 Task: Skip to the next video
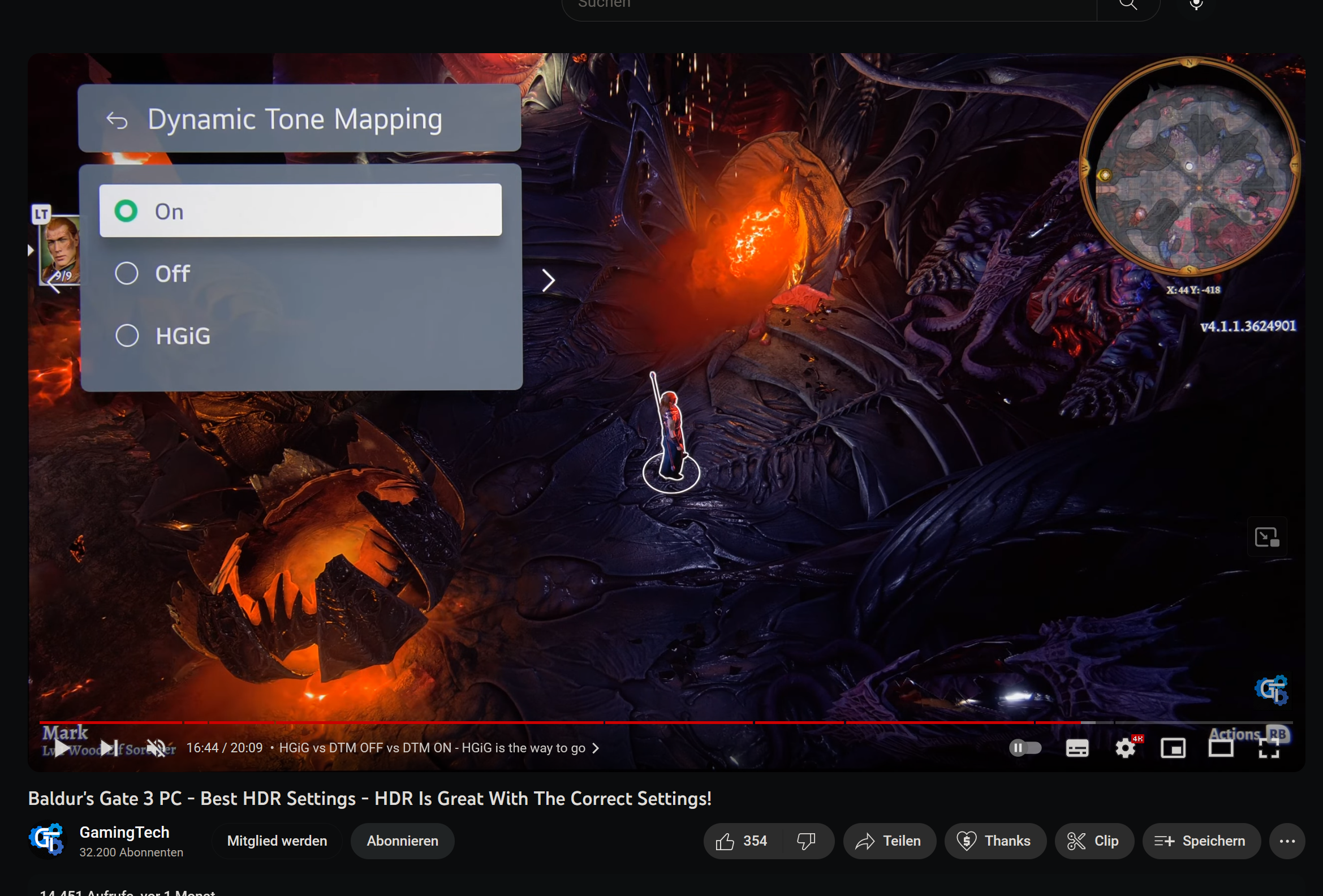[x=108, y=748]
